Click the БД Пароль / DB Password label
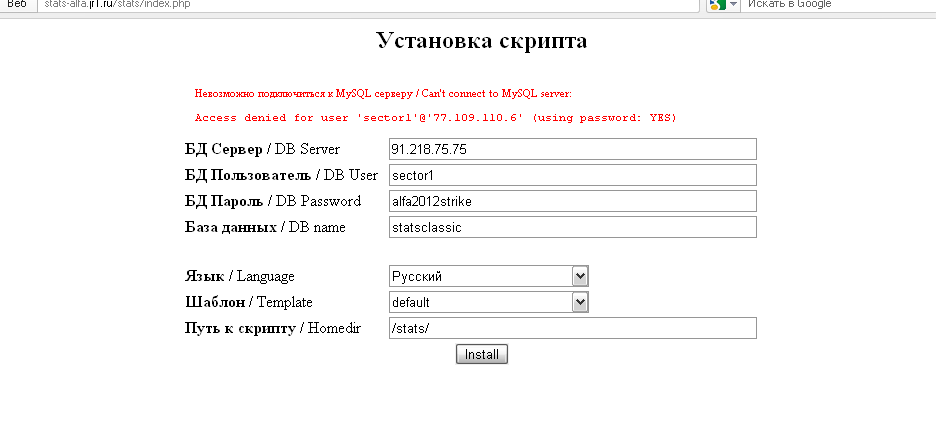Screen dimensions: 936x428 (273, 201)
